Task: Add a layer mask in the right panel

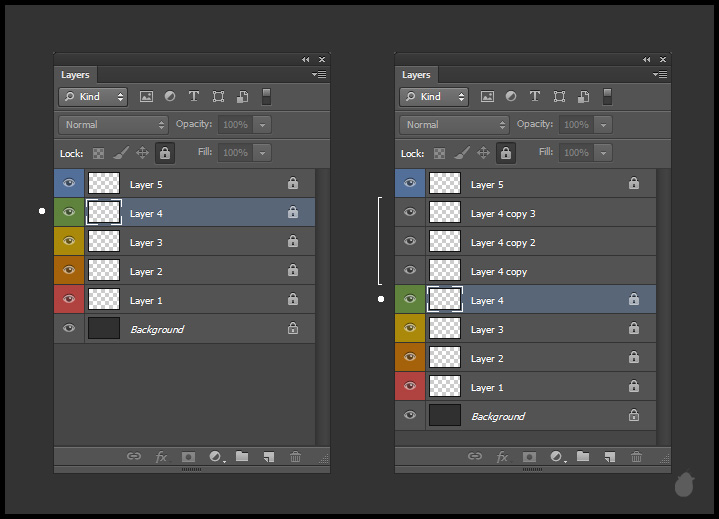Action: point(529,457)
